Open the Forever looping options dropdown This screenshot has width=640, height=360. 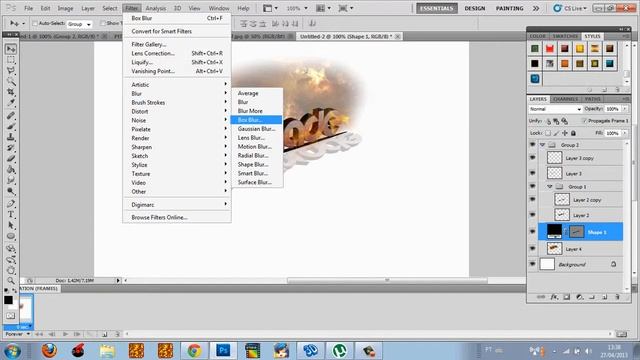18,334
